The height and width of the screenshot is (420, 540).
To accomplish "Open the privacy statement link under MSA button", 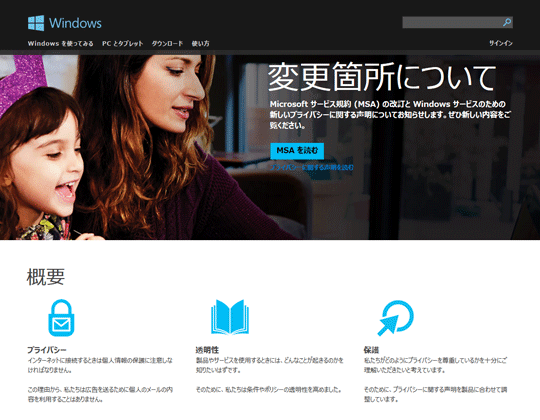I will coord(312,167).
